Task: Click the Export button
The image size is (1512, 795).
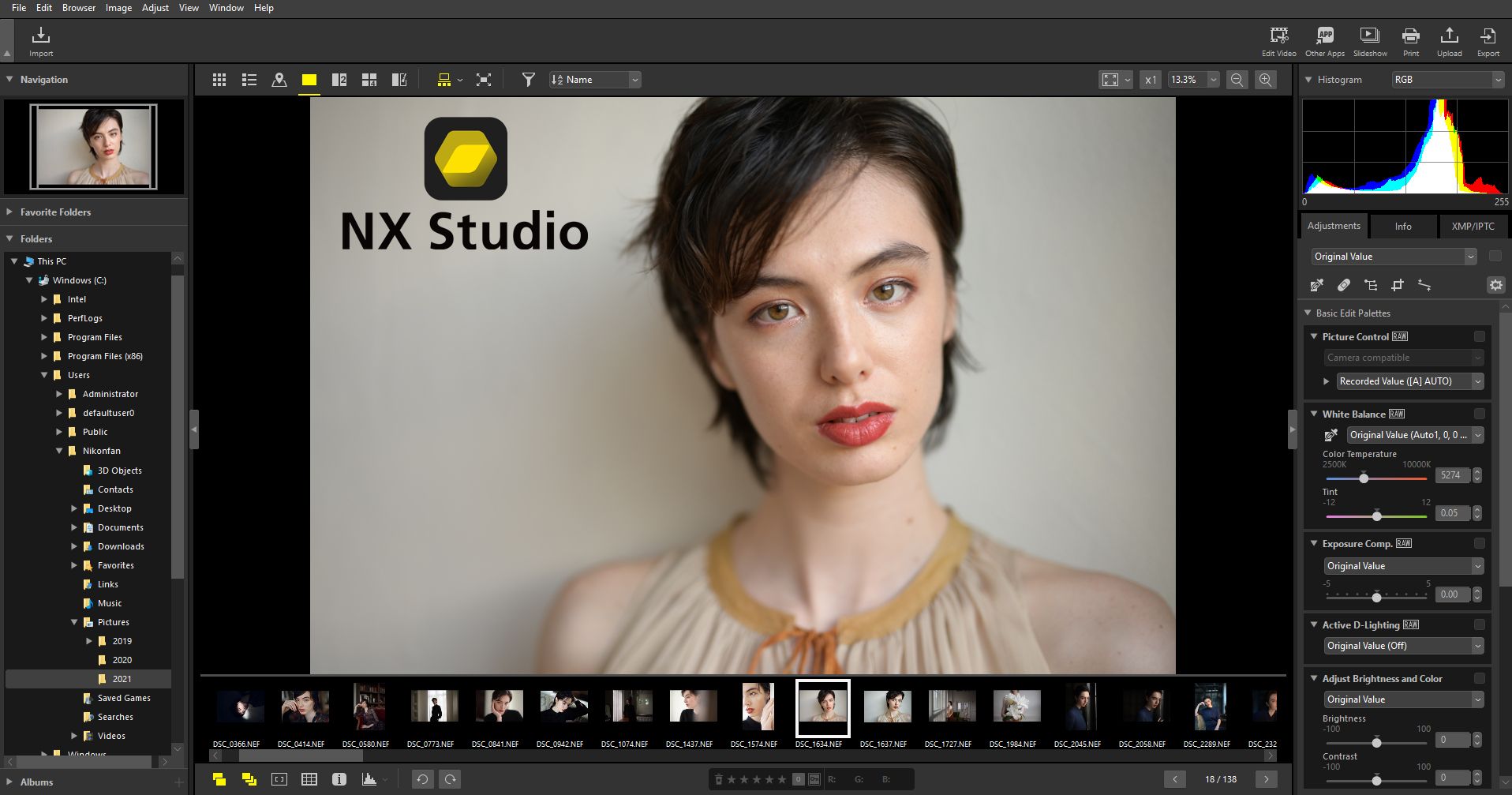Action: [x=1488, y=40]
